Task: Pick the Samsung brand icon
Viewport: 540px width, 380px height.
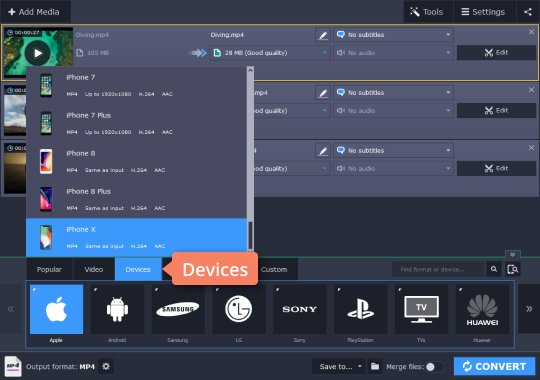Action: (178, 309)
